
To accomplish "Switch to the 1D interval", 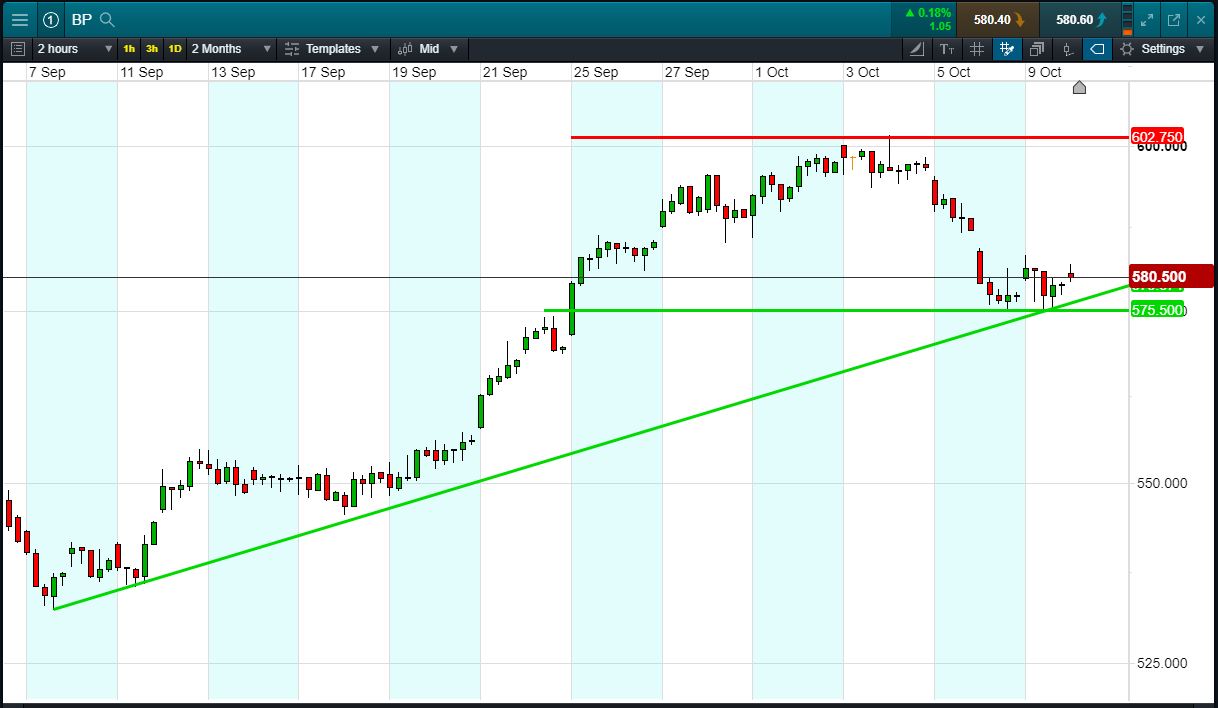I will 175,48.
